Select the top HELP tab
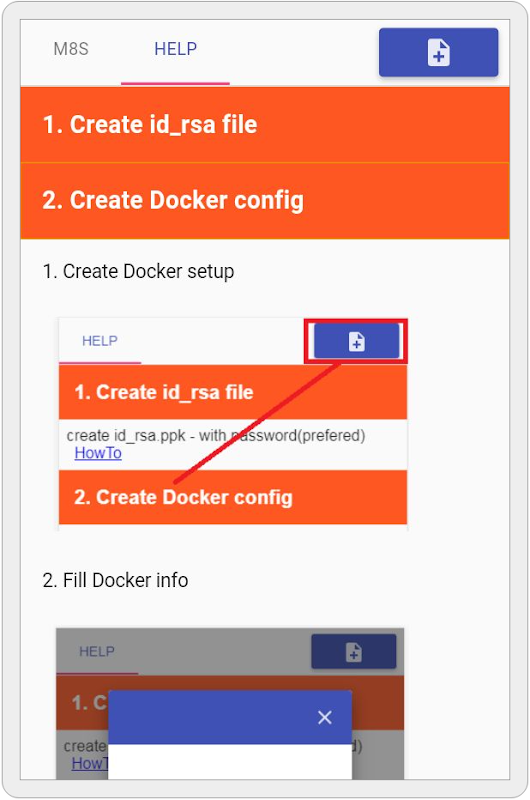The width and height of the screenshot is (530, 800). (175, 49)
